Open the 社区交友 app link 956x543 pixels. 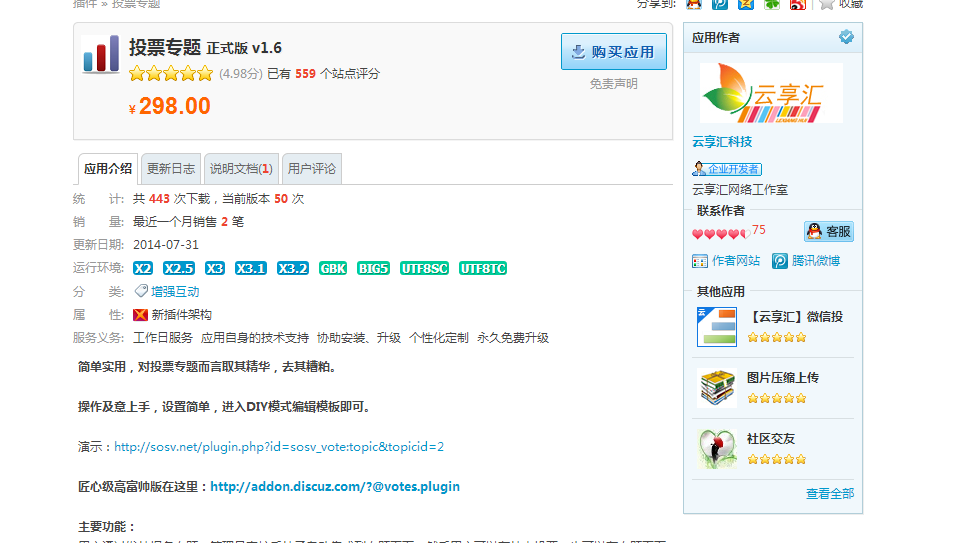click(771, 438)
